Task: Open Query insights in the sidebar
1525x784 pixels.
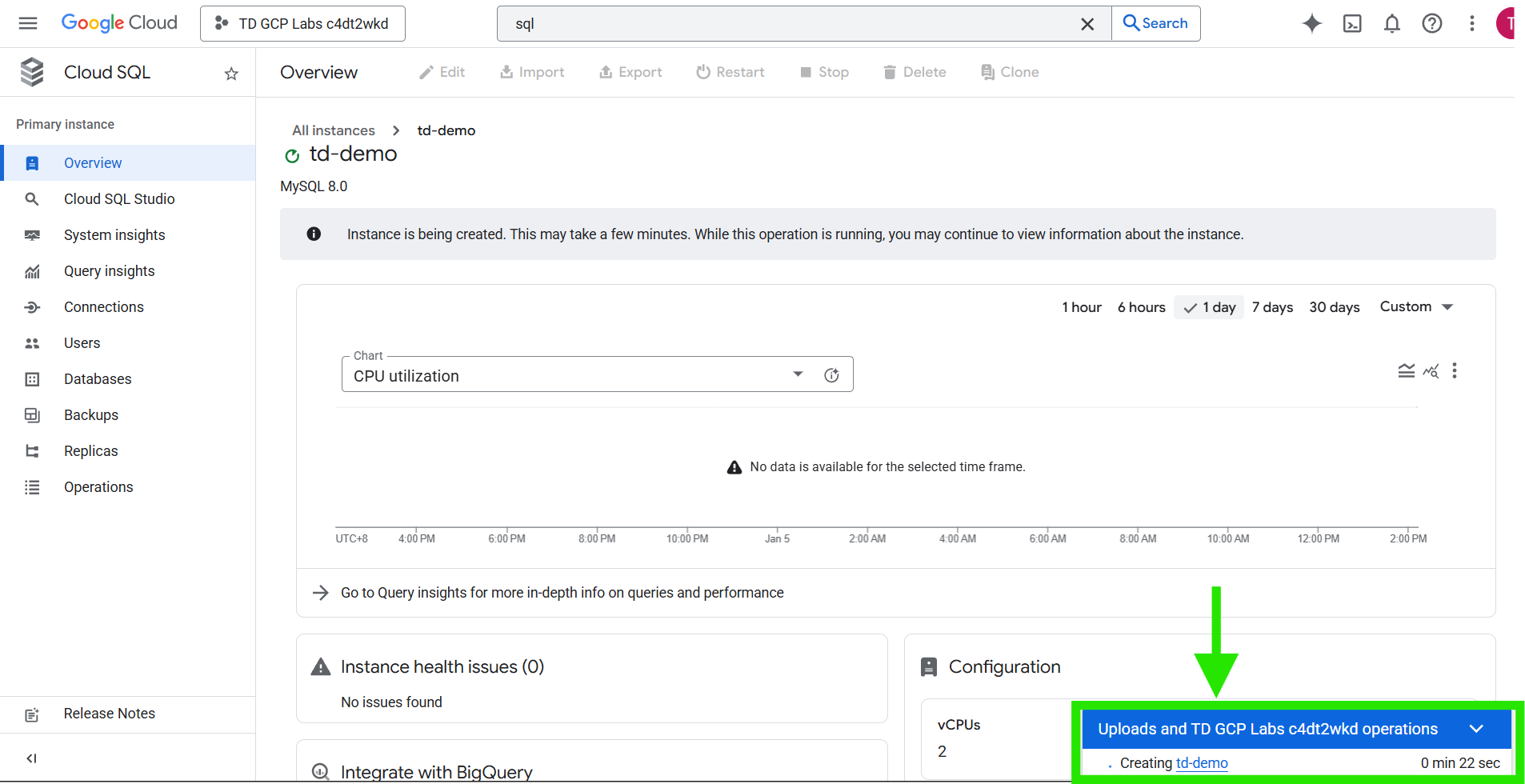Action: [x=110, y=271]
